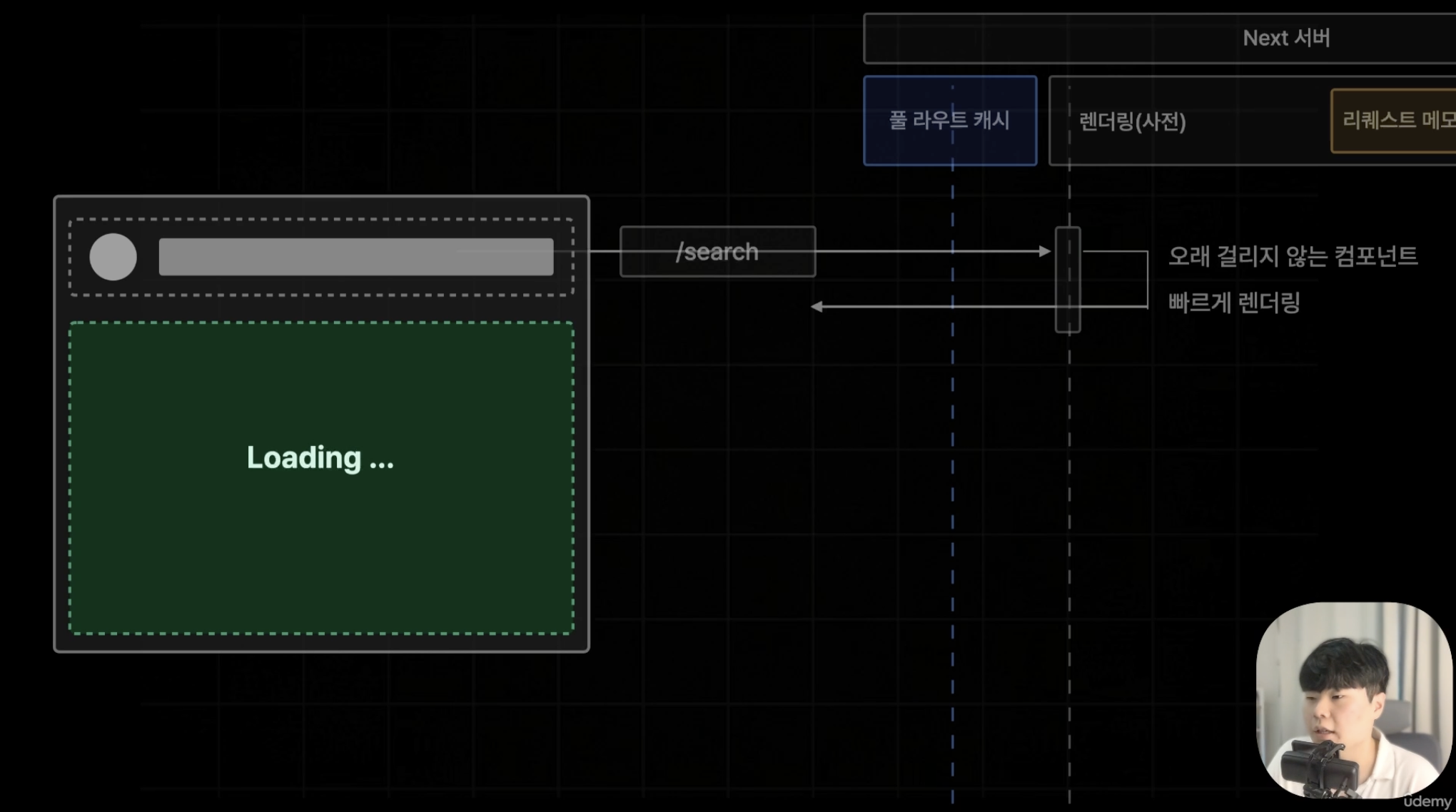Select the 풀 라우트 캐시 blue box

(x=949, y=121)
